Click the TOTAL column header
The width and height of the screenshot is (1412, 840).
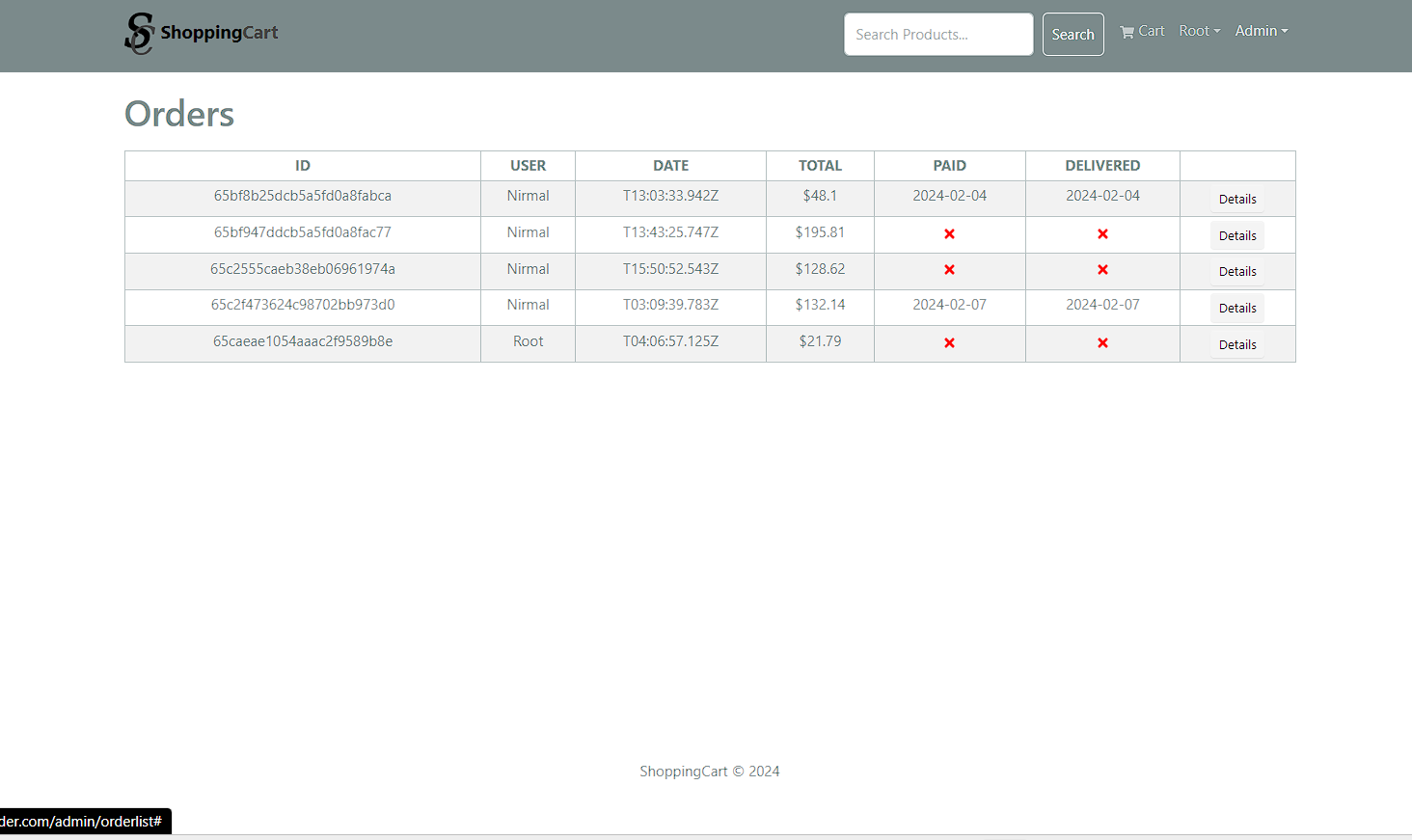[x=820, y=166]
